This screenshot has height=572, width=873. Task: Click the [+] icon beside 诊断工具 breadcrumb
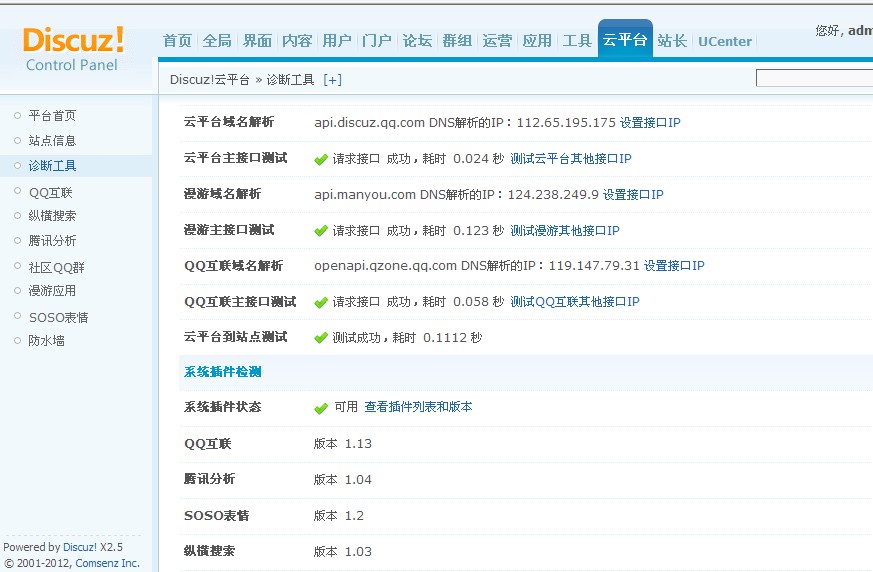(332, 79)
